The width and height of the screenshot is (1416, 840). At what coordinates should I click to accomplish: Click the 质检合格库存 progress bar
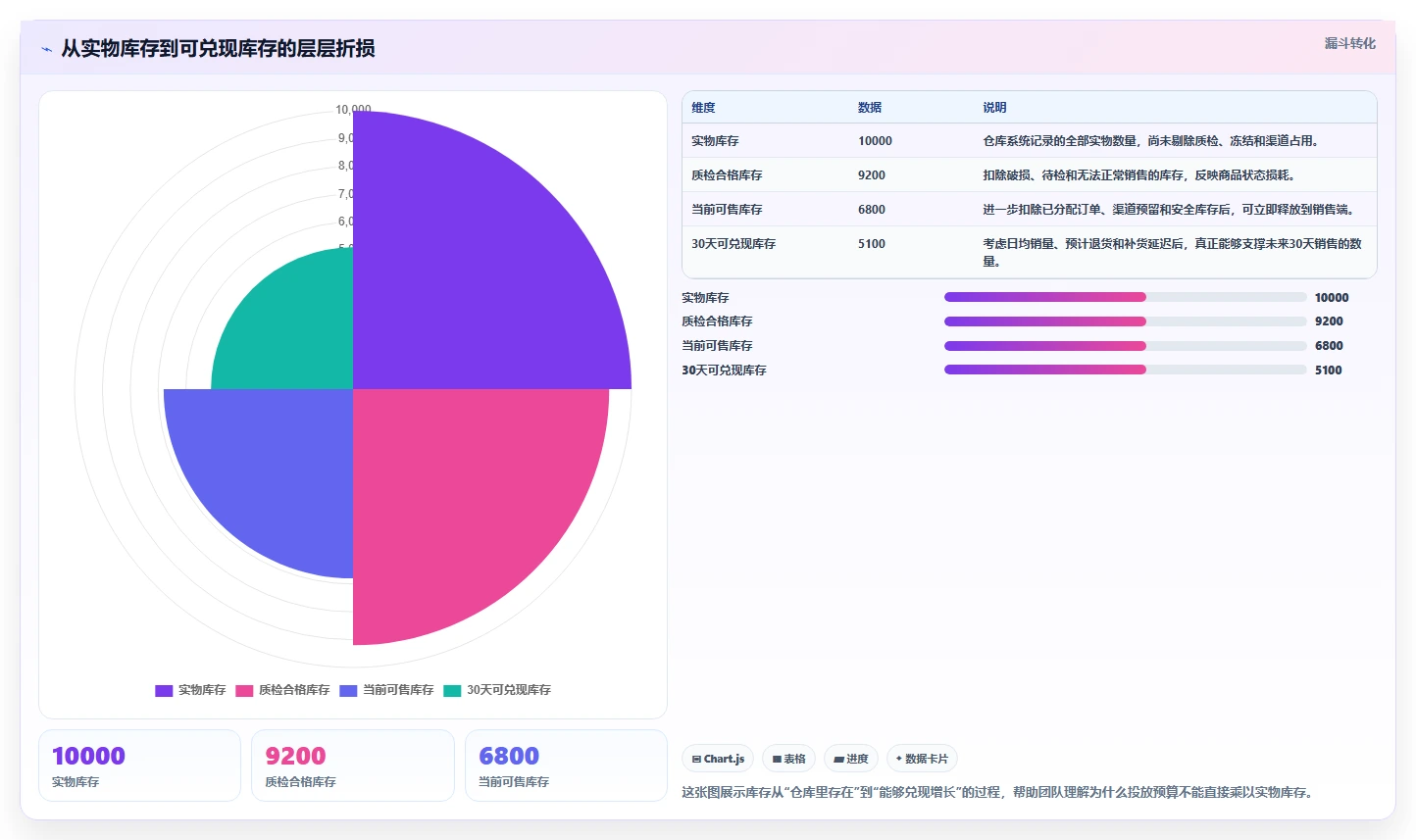click(1126, 321)
